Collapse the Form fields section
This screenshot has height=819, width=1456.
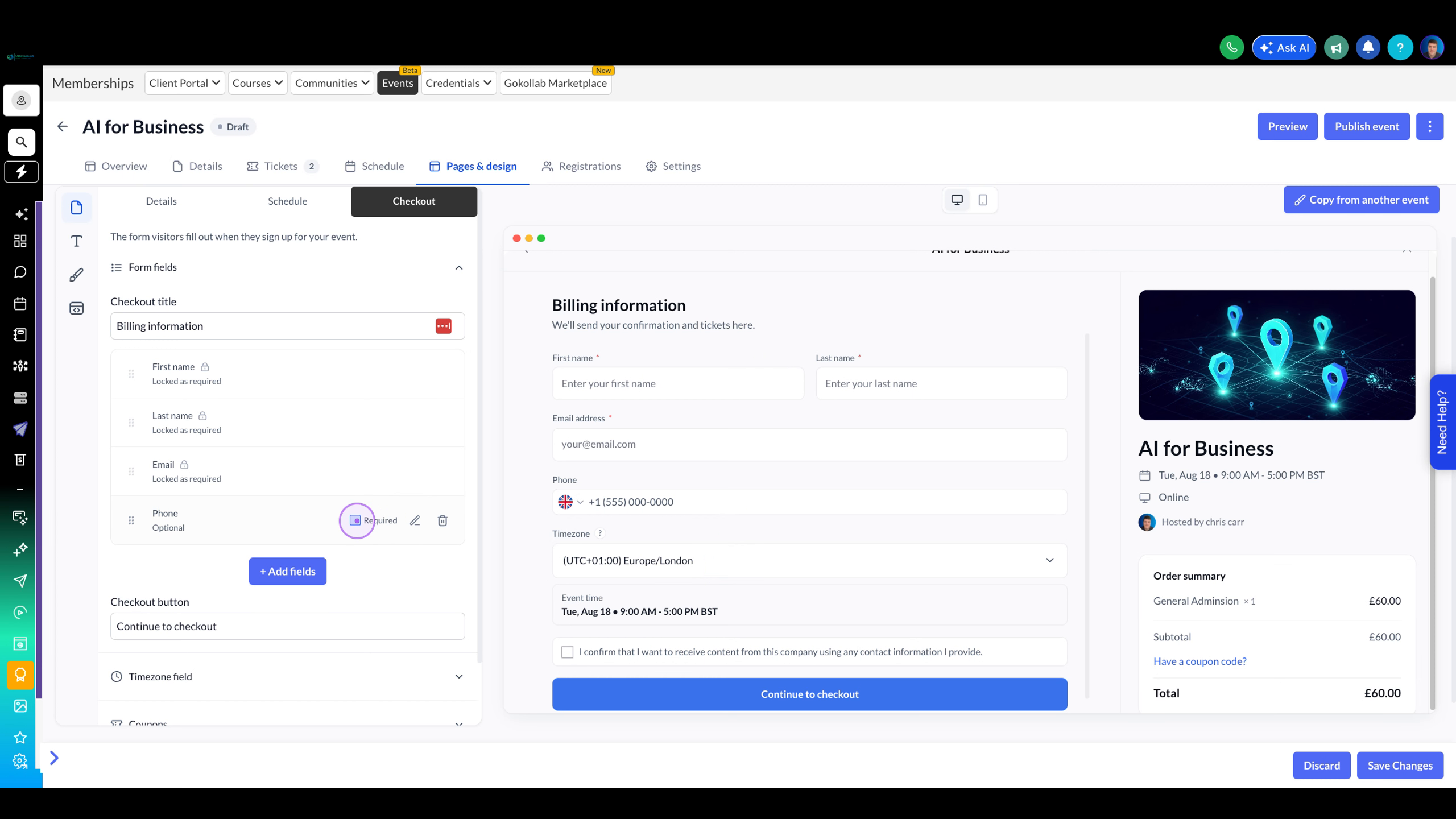pyautogui.click(x=459, y=267)
